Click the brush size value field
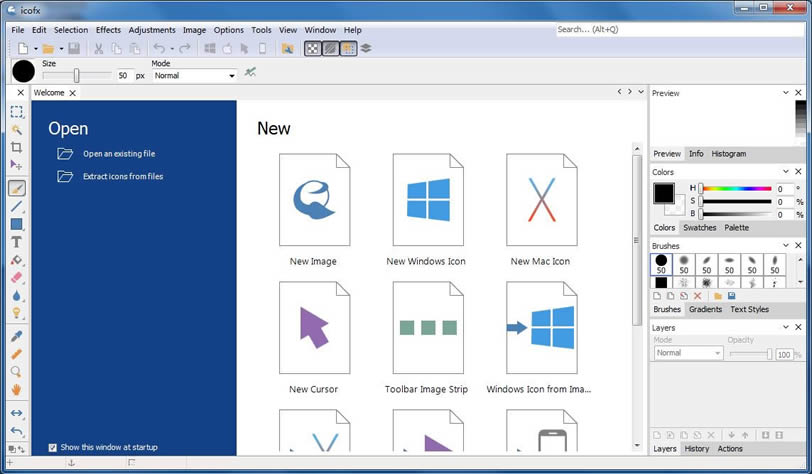Viewport: 812px width, 474px height. pos(123,76)
